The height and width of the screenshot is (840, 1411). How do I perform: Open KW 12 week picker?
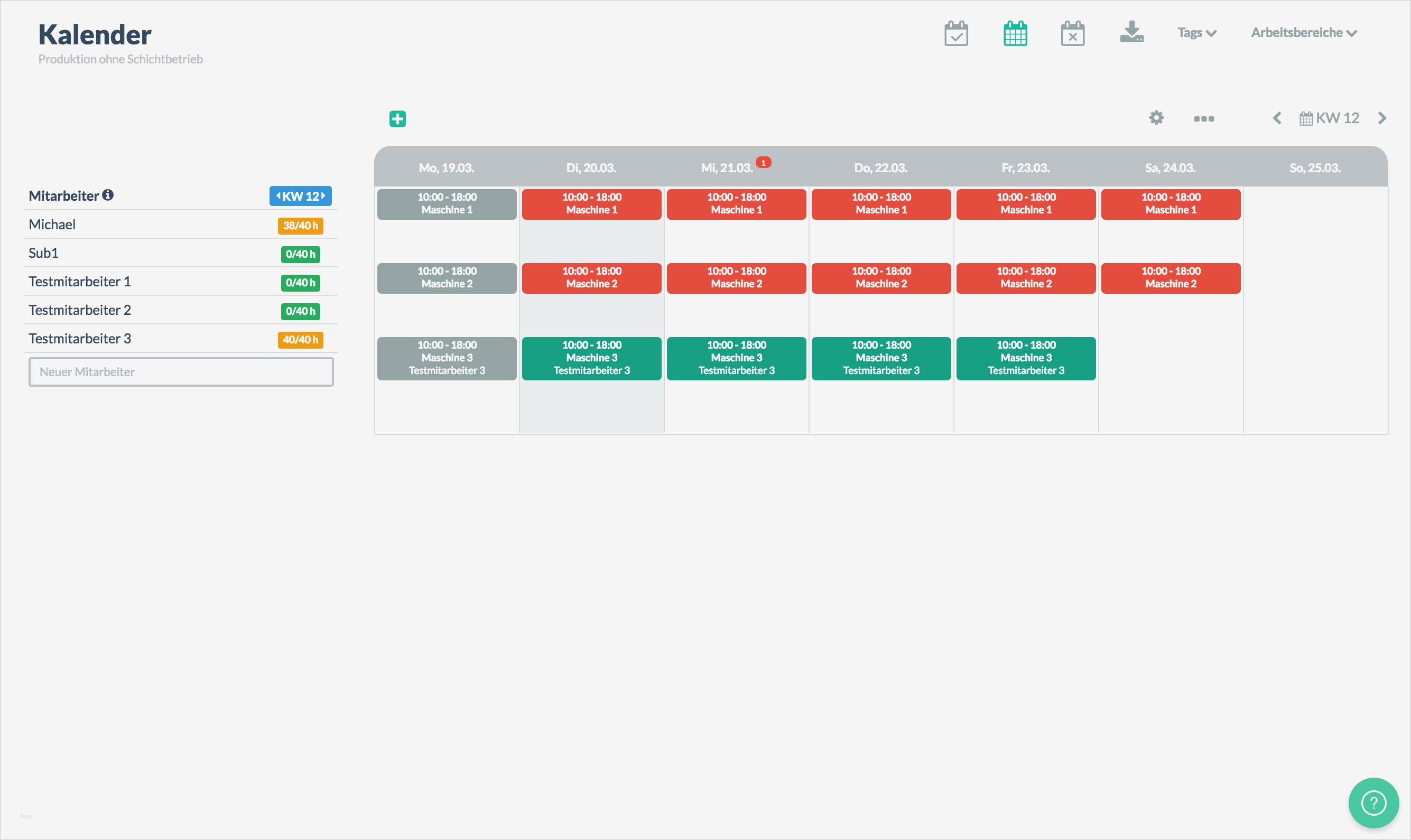click(1330, 118)
